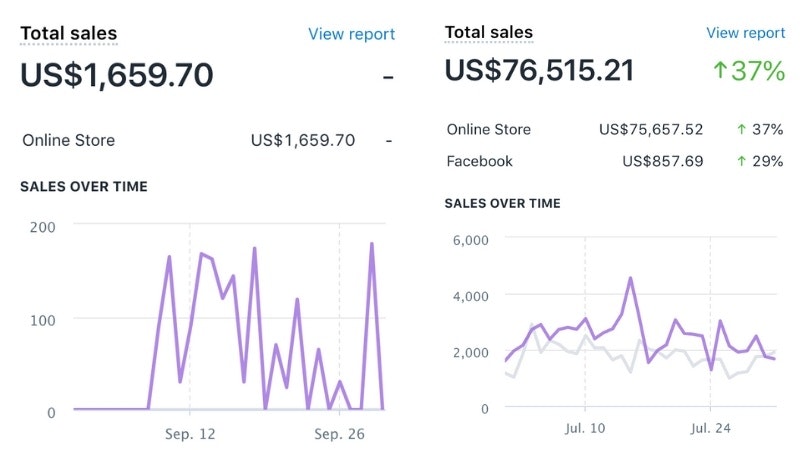Click the Total sales heading above US$1,659.70
The image size is (810, 450).
(68, 34)
